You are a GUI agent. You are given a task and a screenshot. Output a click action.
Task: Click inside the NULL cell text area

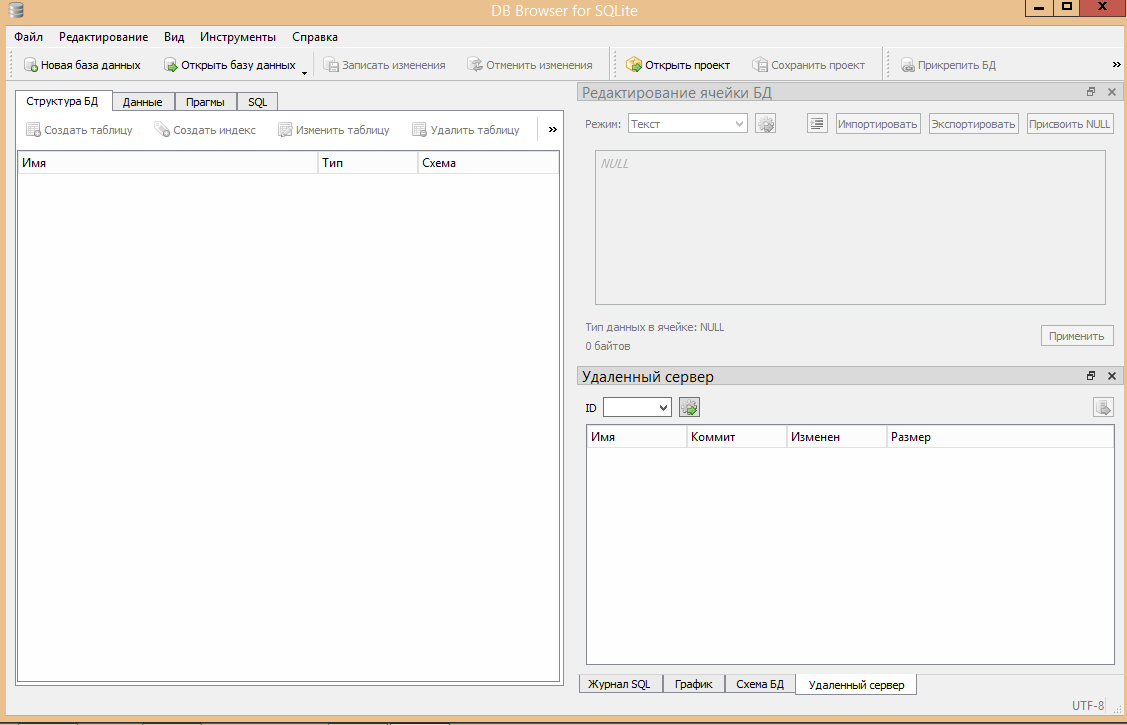pos(850,227)
